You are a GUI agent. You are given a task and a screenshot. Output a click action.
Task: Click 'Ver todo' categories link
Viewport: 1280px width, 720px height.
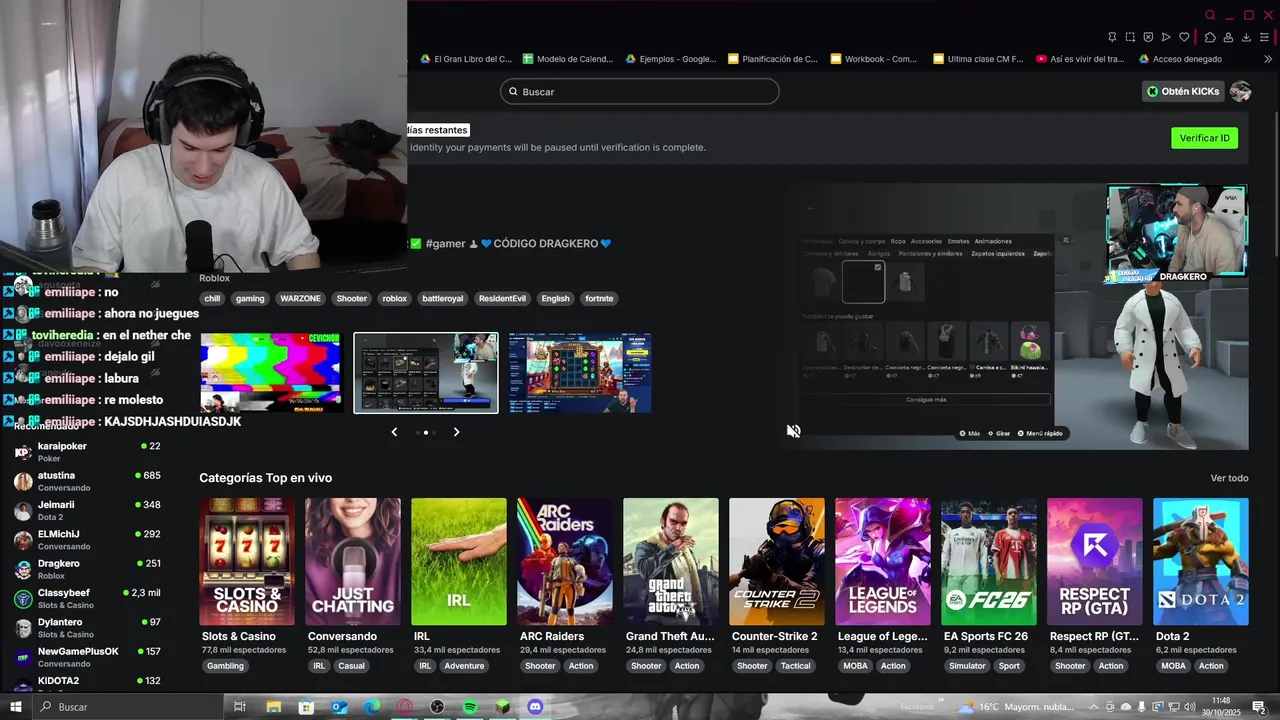pos(1229,478)
